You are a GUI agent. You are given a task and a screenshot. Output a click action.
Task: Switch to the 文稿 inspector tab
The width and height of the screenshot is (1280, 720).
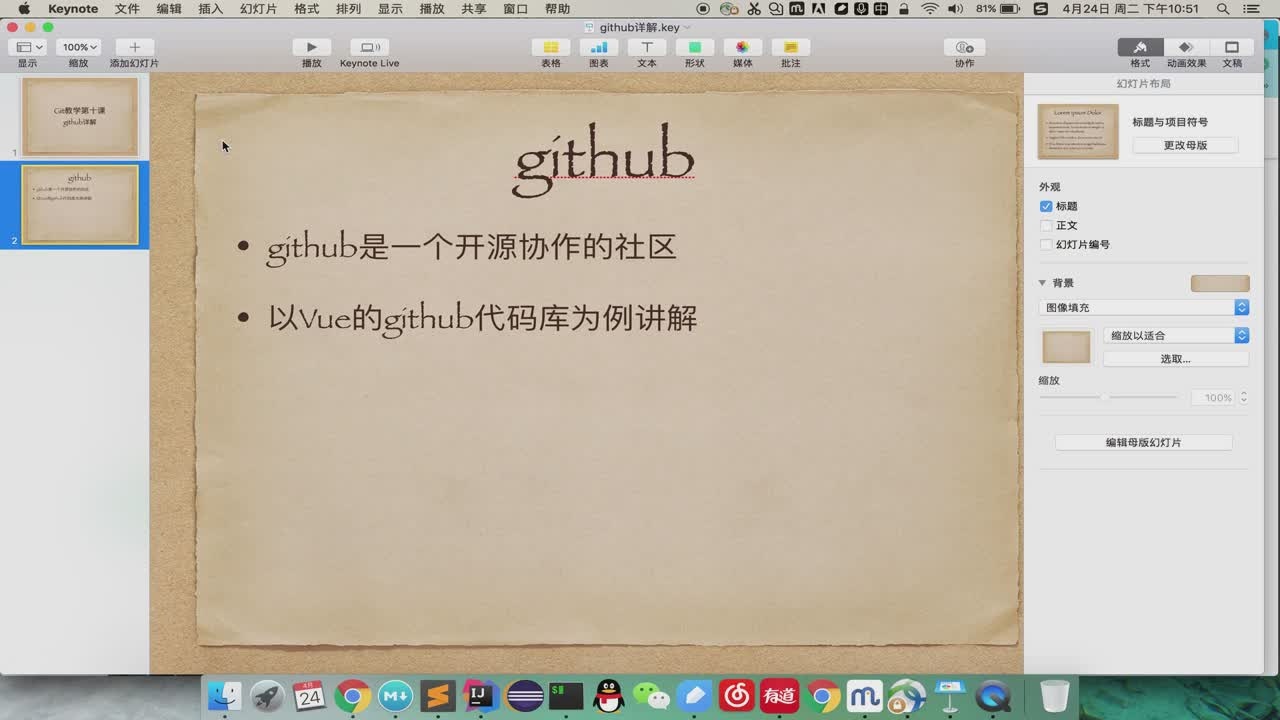[1232, 47]
